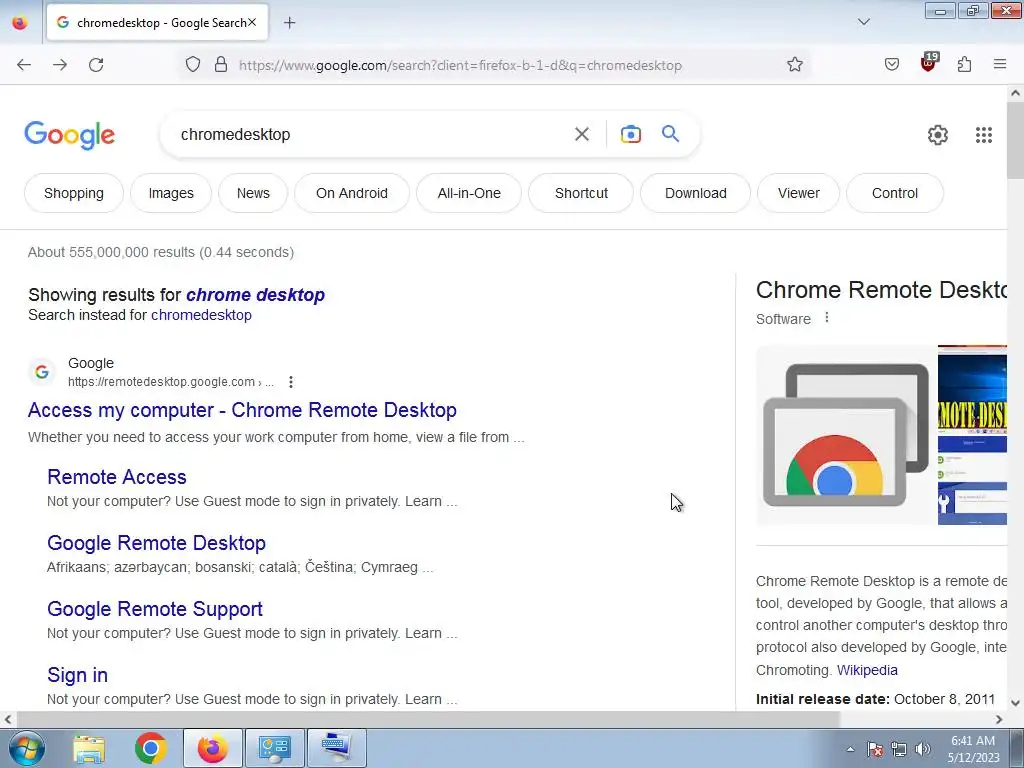This screenshot has height=768, width=1024.
Task: Open the Google Remote Support sitelink
Action: 155,609
